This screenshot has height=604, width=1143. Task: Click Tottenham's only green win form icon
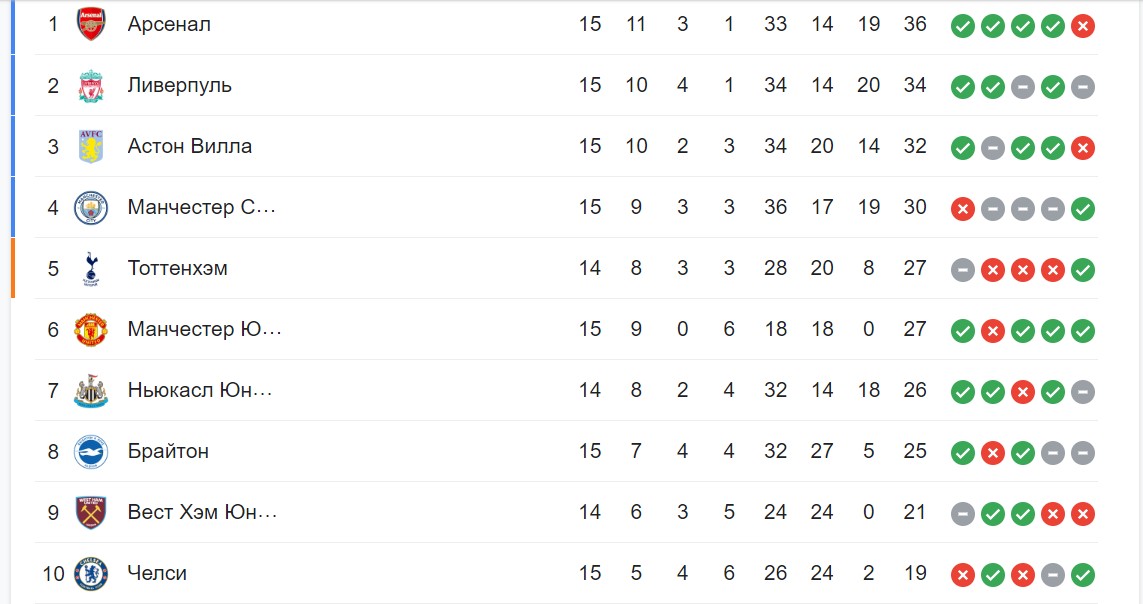(x=1082, y=270)
